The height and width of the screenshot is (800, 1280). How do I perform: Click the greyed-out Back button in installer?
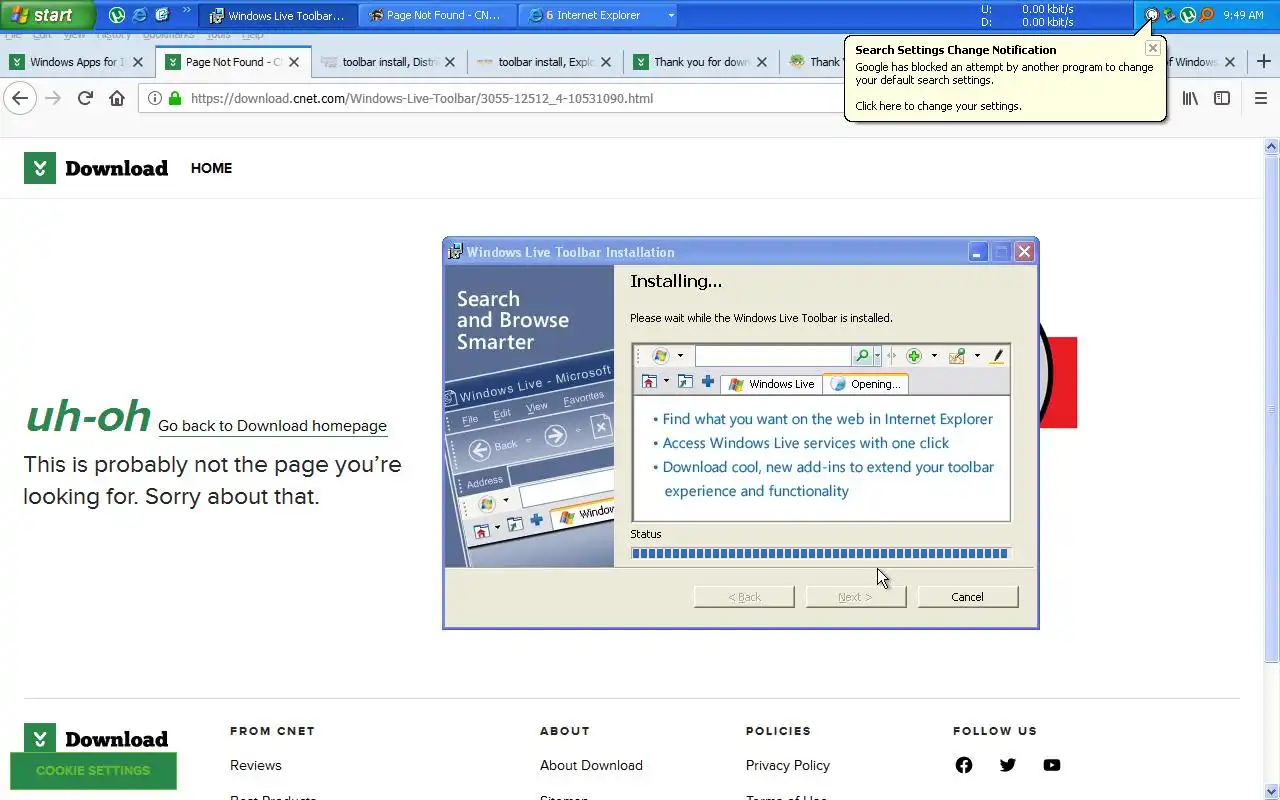click(x=744, y=597)
